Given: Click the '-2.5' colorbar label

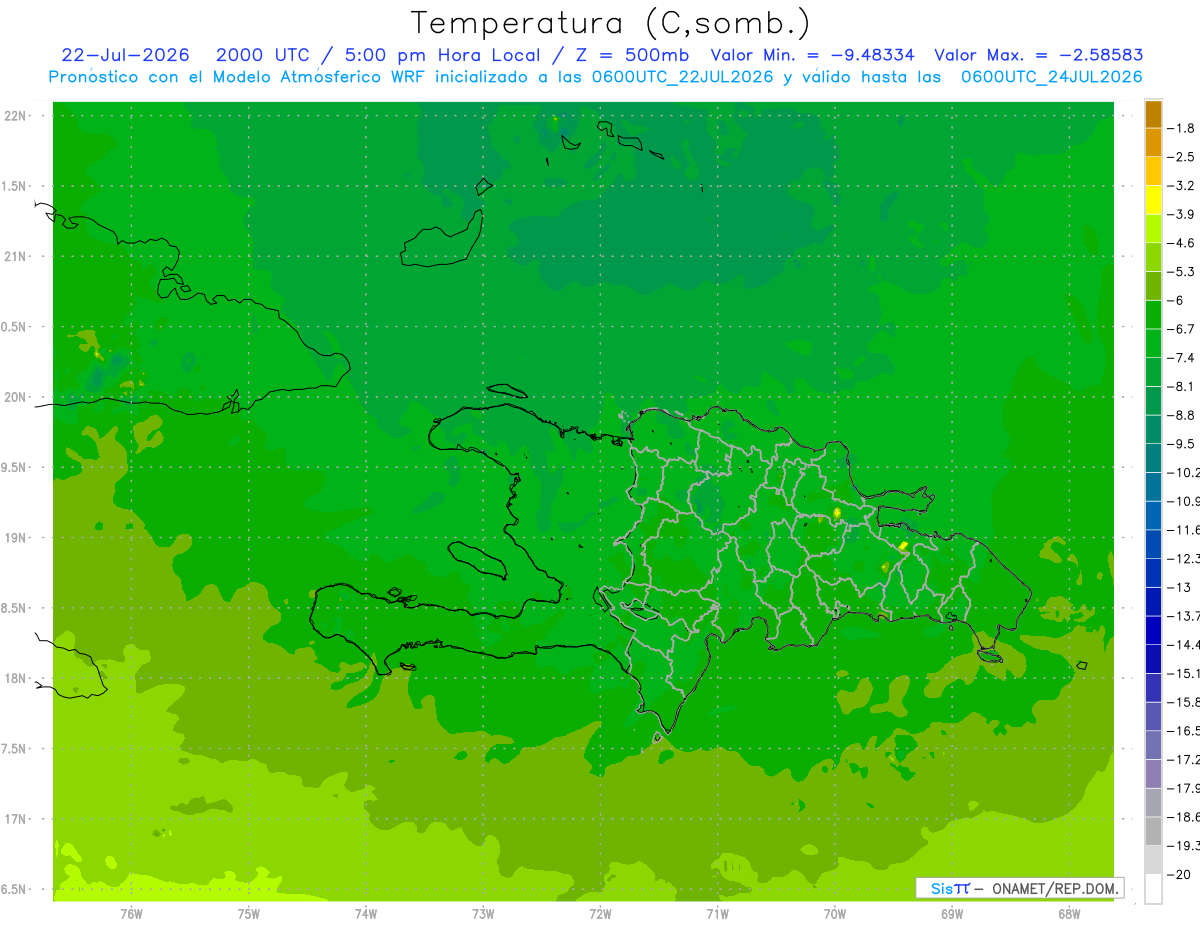Looking at the screenshot, I should pos(1181,157).
